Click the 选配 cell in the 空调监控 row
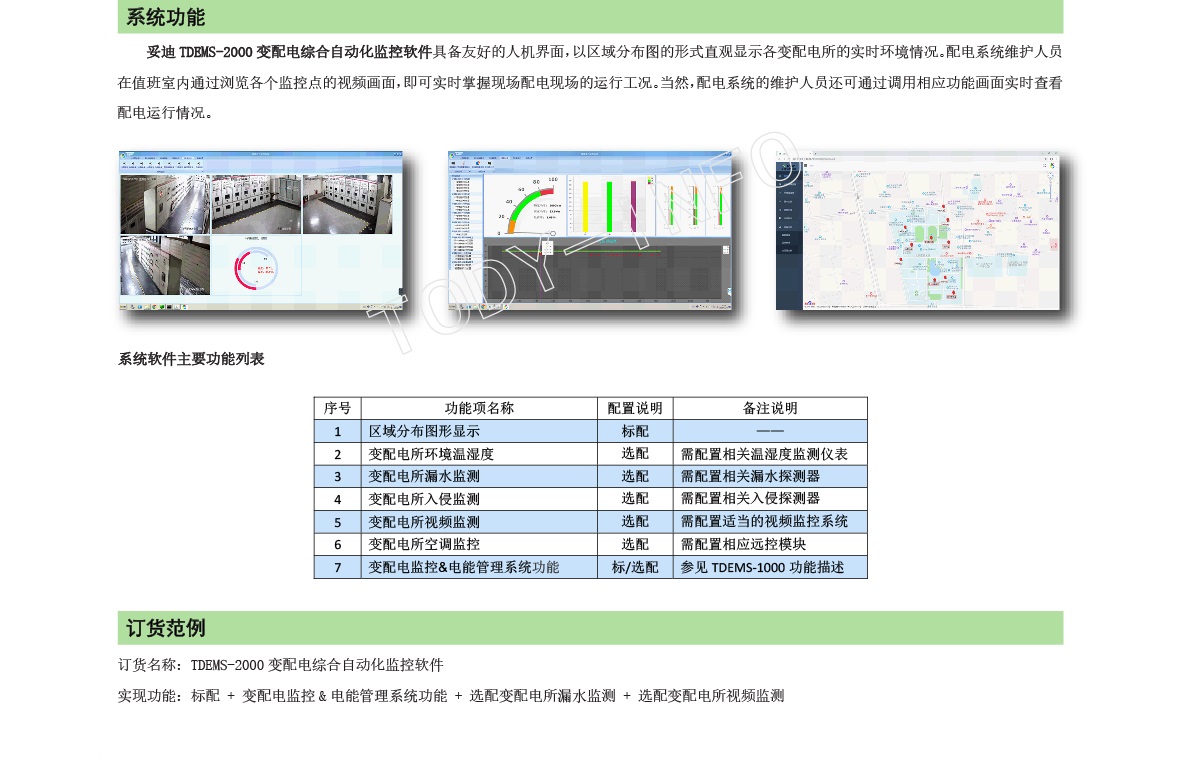Viewport: 1200px width, 758px height. [x=635, y=544]
